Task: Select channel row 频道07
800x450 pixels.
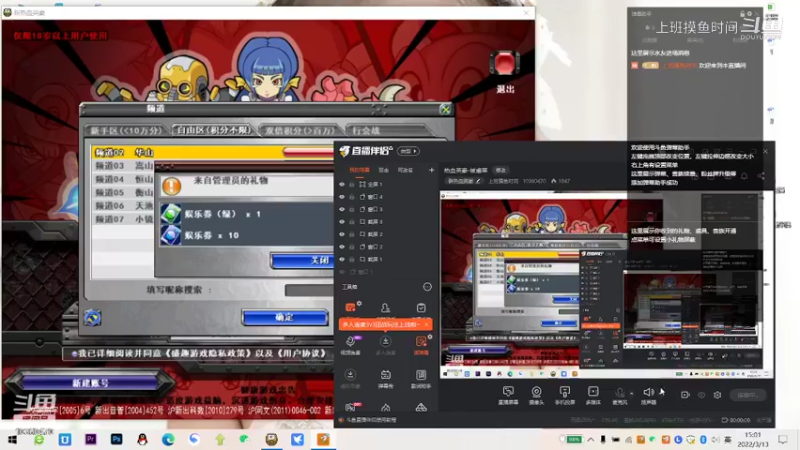Action: coord(123,219)
